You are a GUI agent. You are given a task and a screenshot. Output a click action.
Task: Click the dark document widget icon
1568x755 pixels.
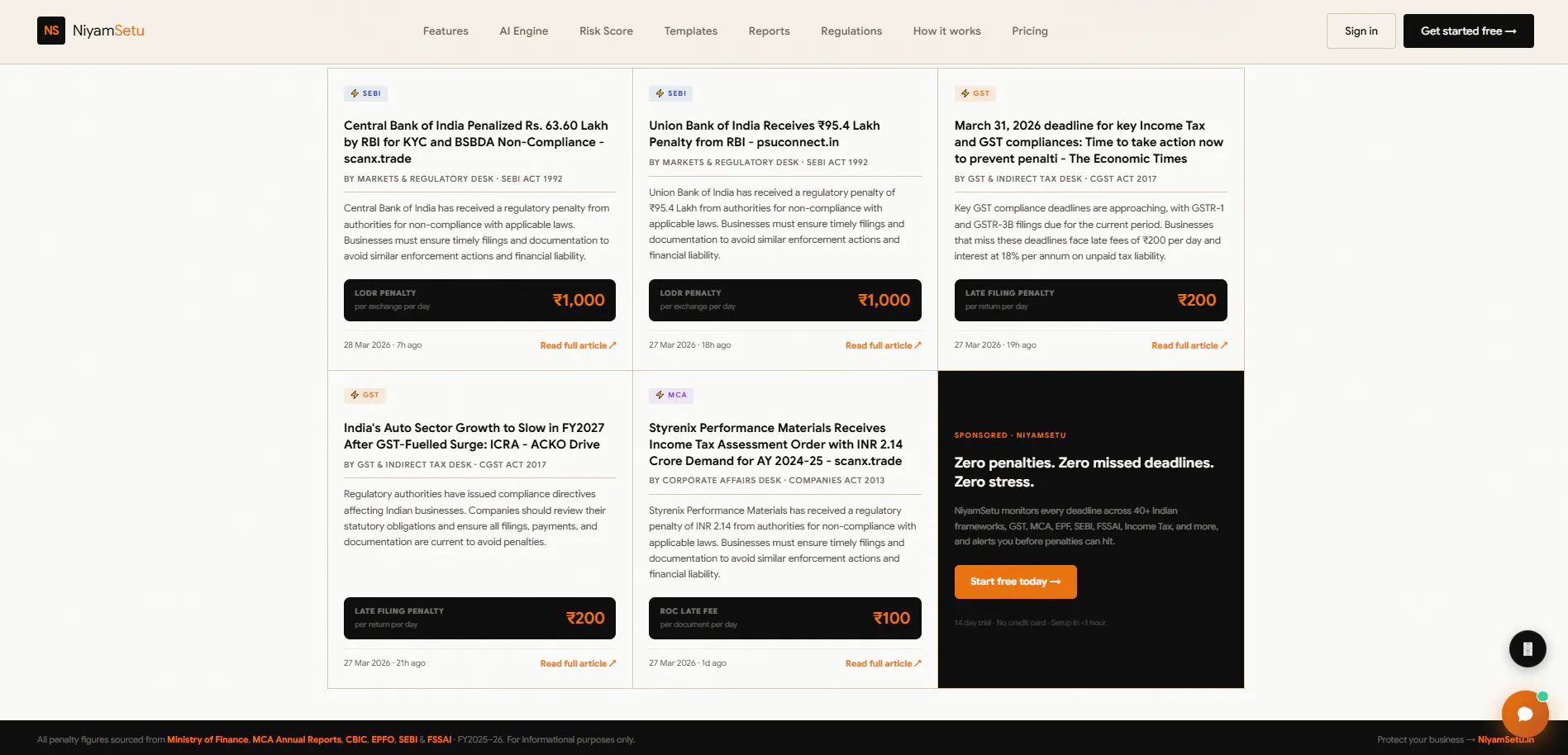(1527, 649)
